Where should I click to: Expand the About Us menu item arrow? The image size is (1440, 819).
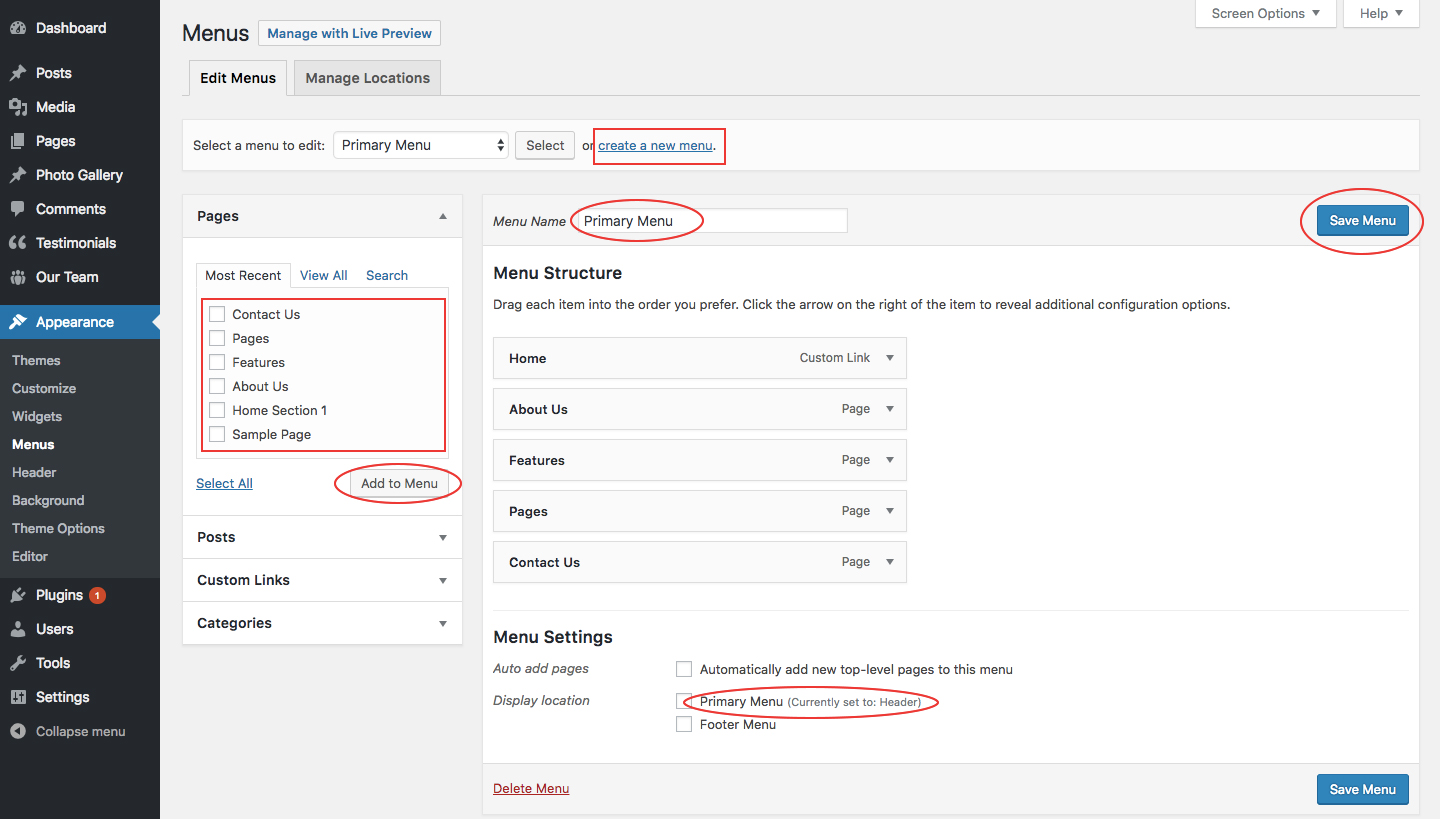890,409
